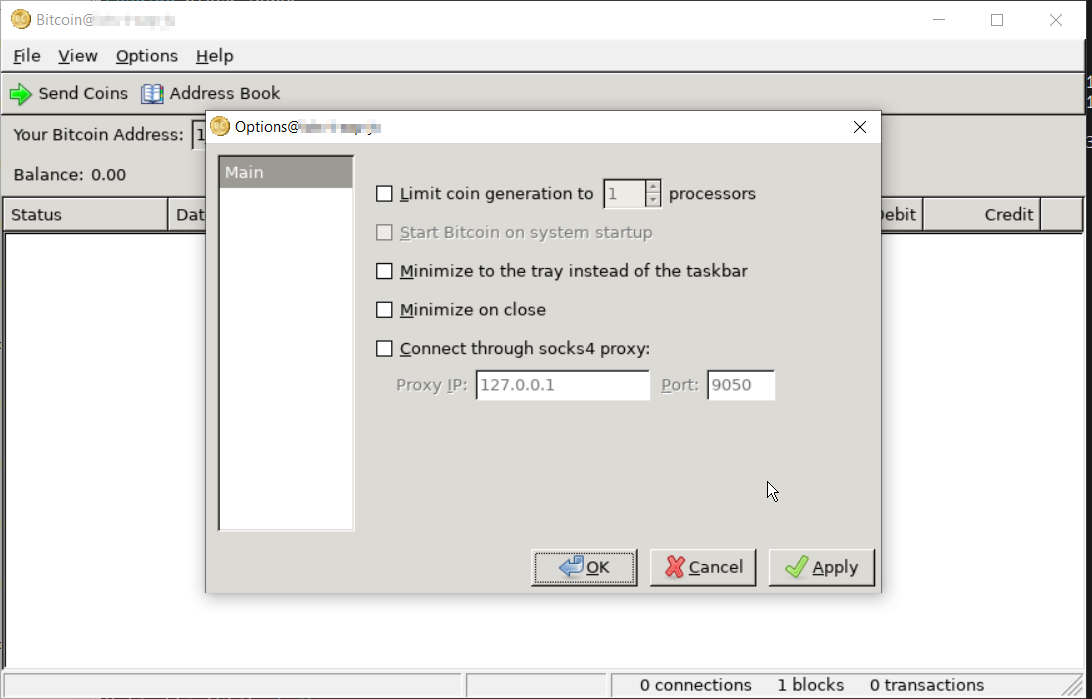
Task: Enable 'Minimize on close'
Action: coord(384,309)
